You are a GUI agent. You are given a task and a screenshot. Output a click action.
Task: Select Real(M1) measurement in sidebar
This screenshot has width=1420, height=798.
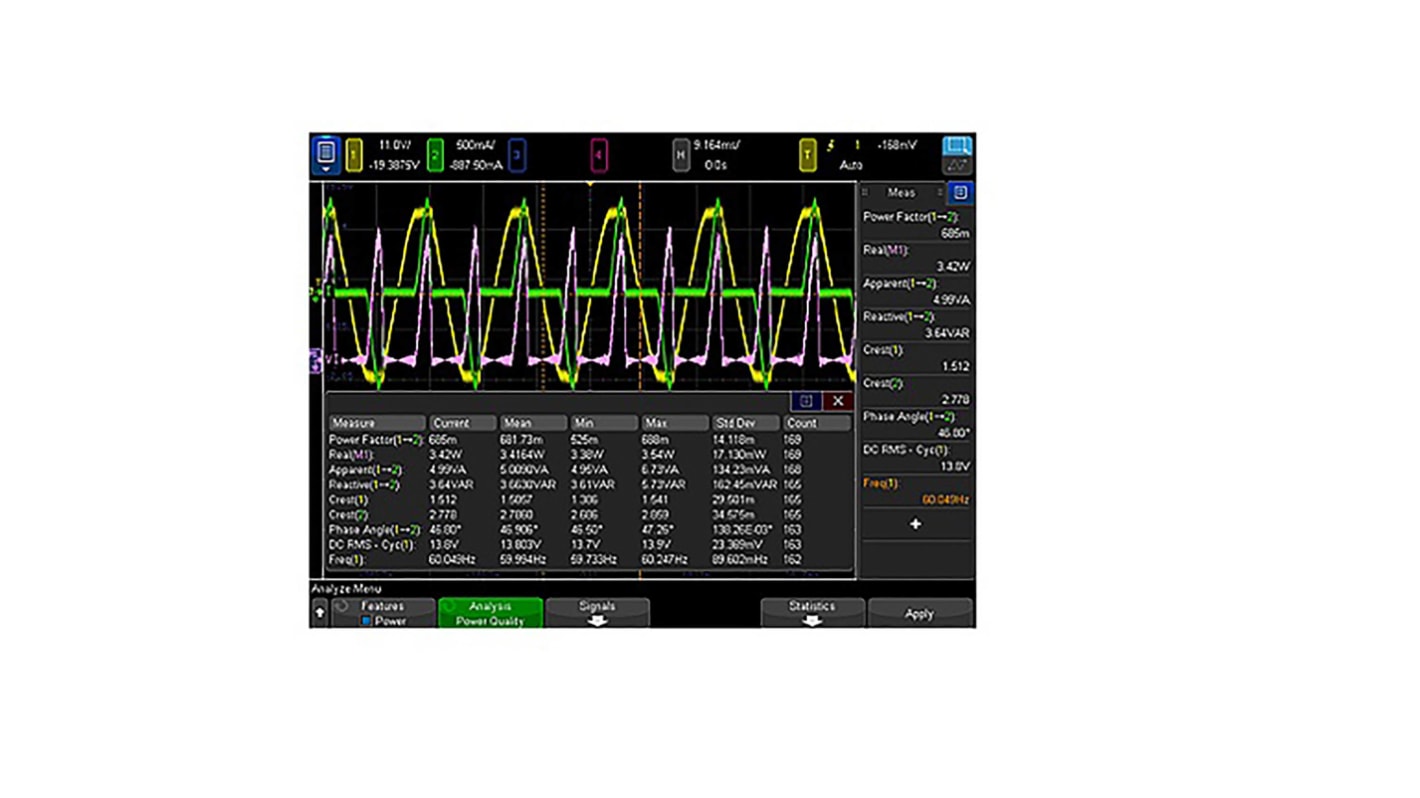click(916, 258)
